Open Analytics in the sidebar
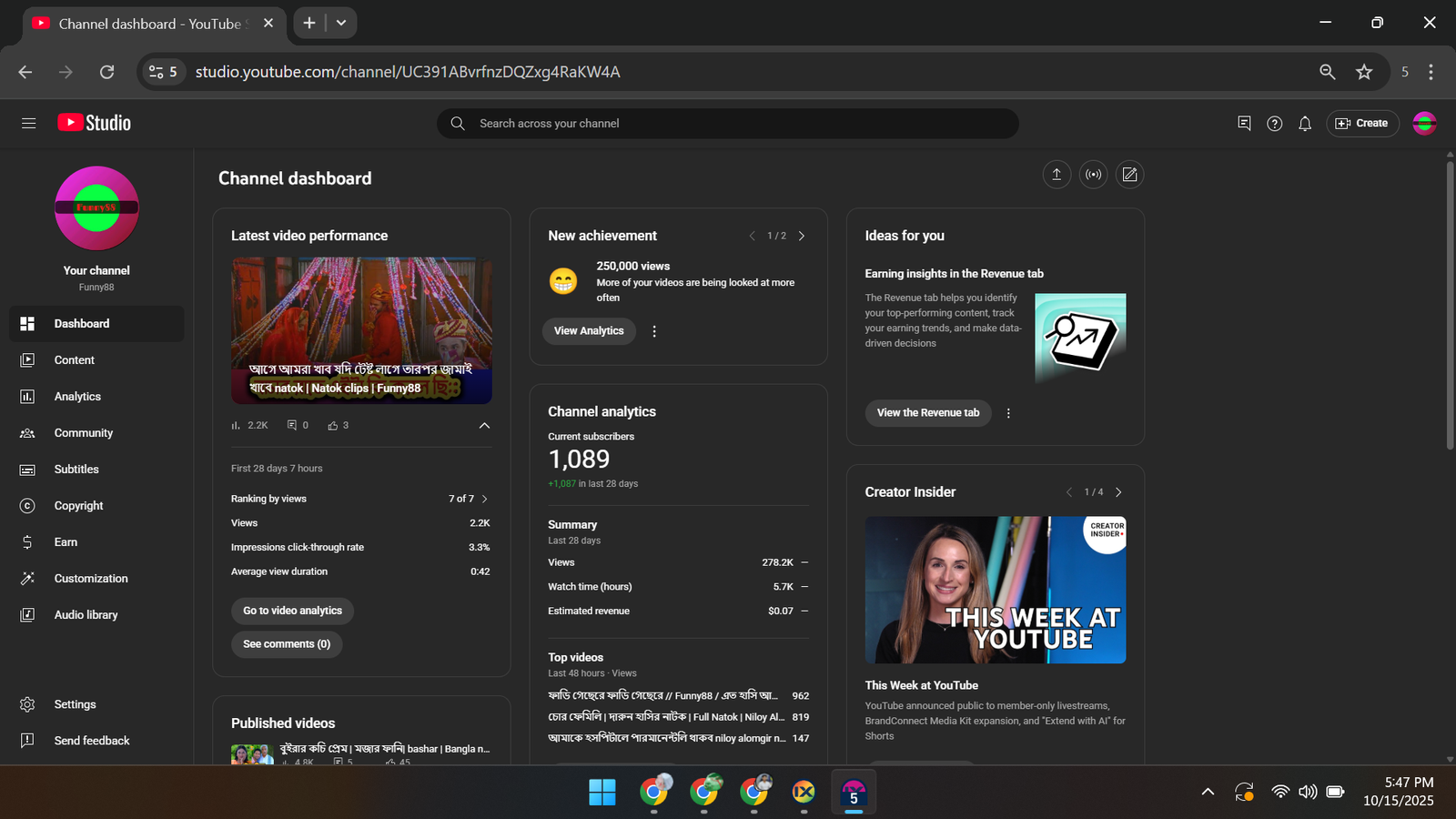 (77, 397)
